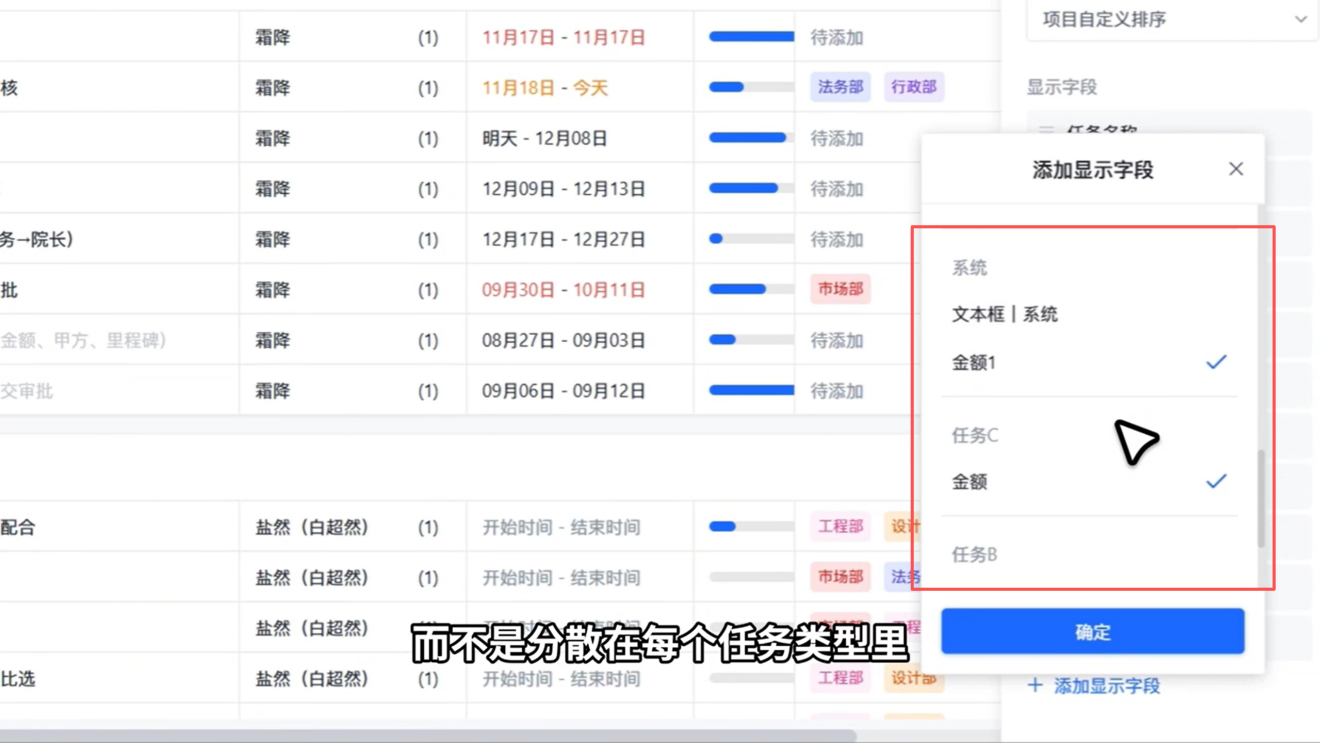This screenshot has height=743, width=1320.
Task: Click task name 金额、甲方、里程碑)
Action: 83,340
